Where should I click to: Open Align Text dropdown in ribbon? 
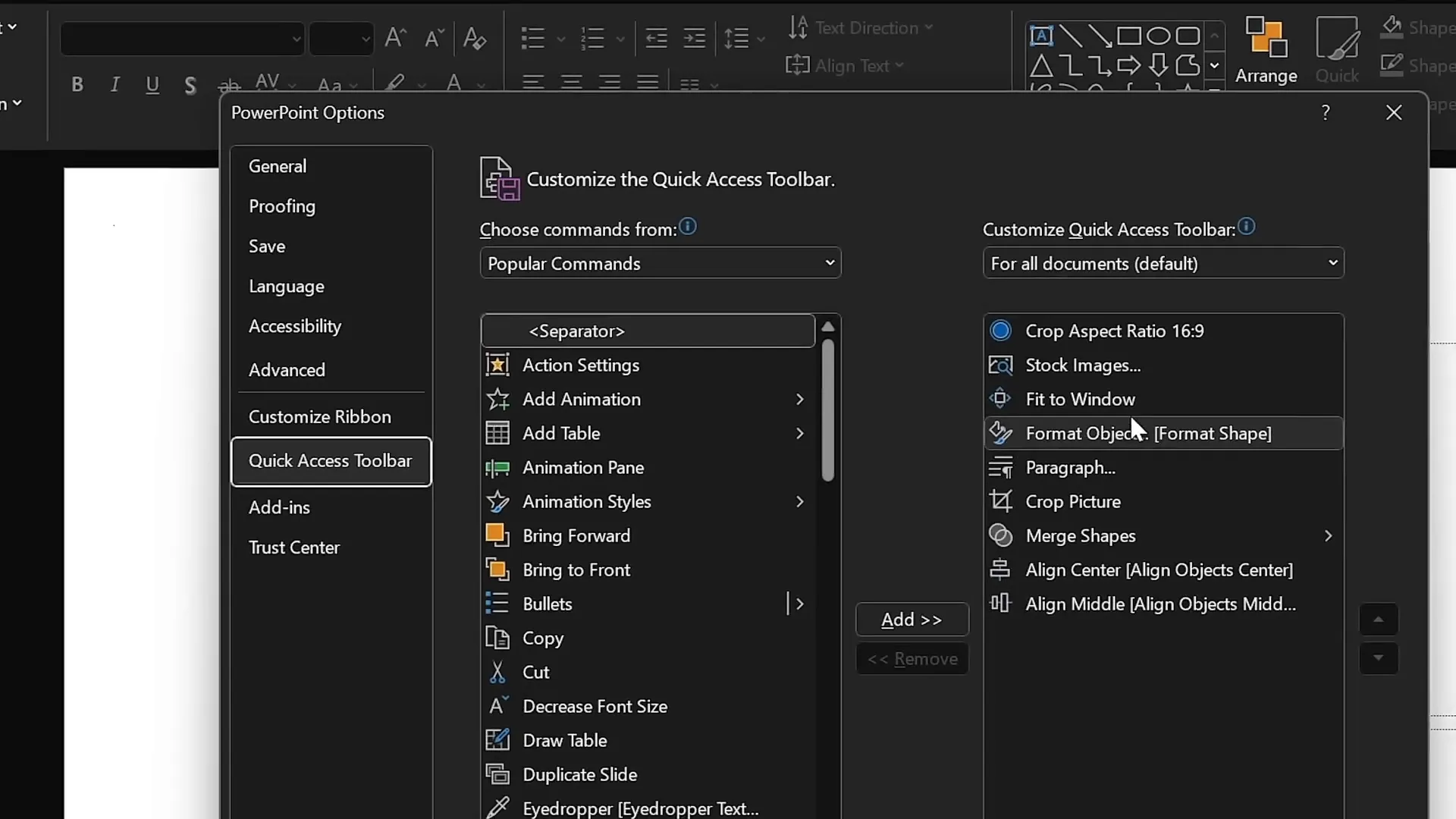point(846,66)
